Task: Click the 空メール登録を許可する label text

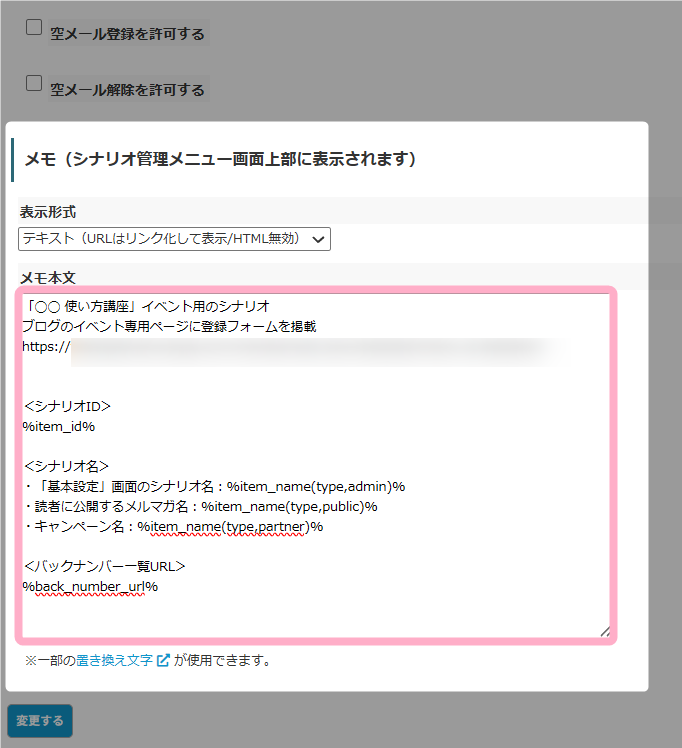Action: [x=127, y=34]
